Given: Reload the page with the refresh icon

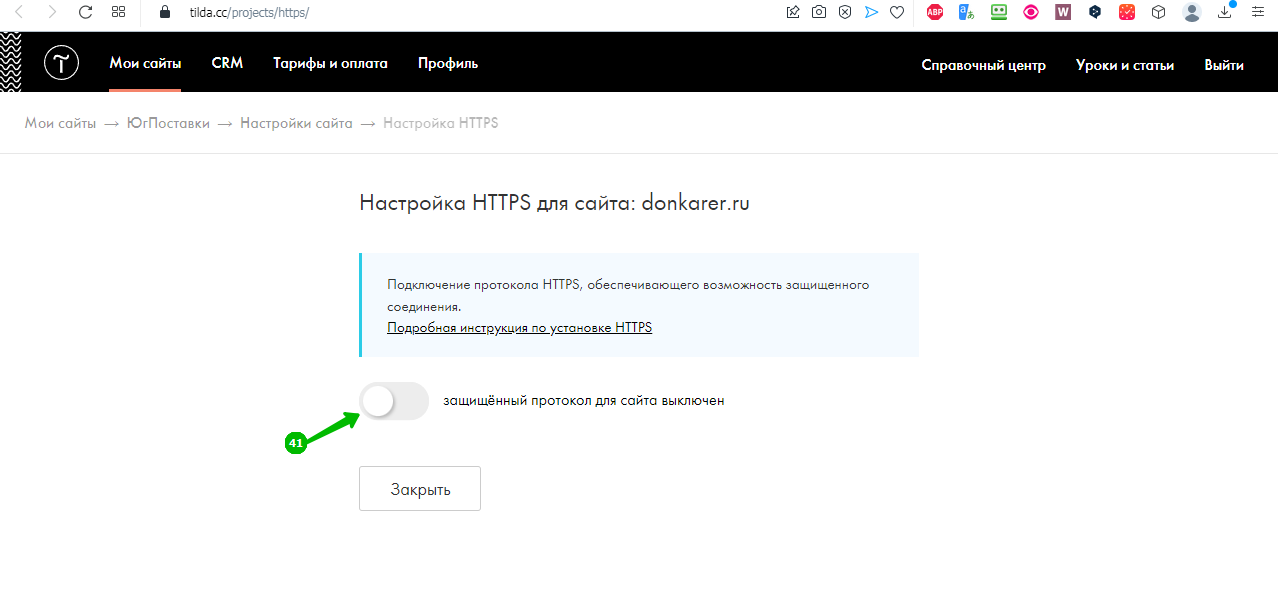Looking at the screenshot, I should (85, 12).
